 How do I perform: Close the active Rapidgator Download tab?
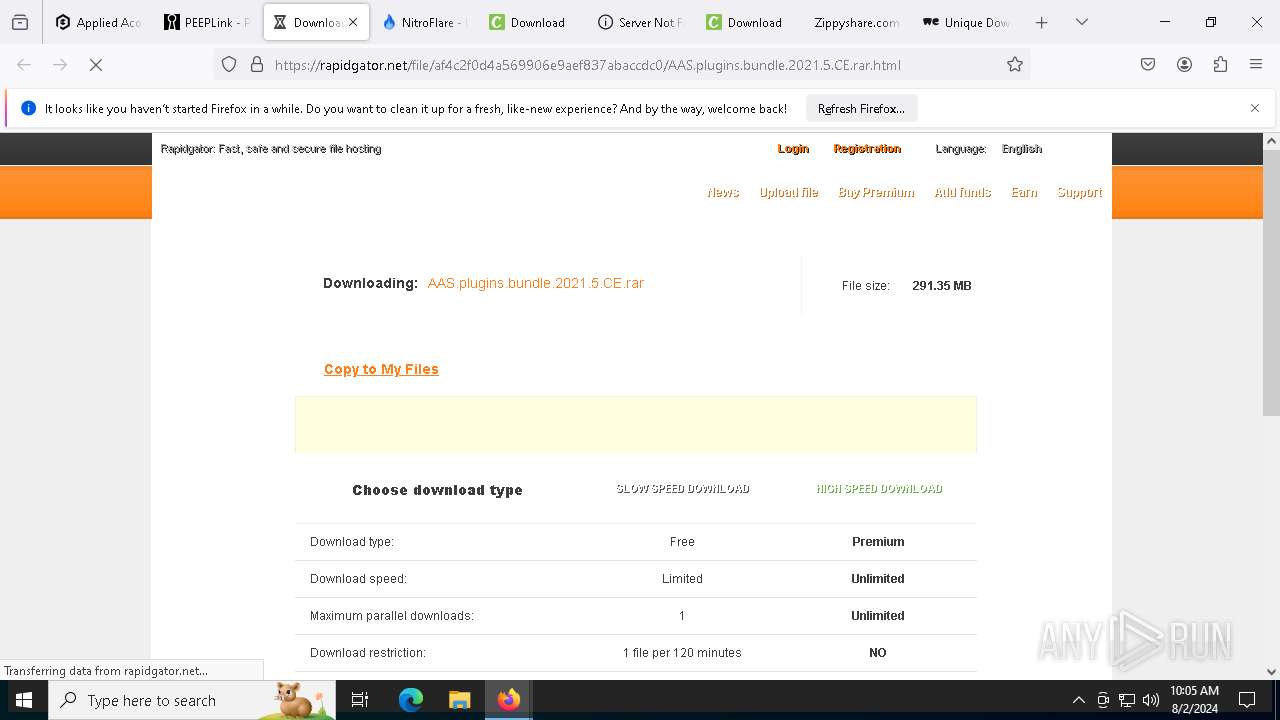click(x=353, y=22)
